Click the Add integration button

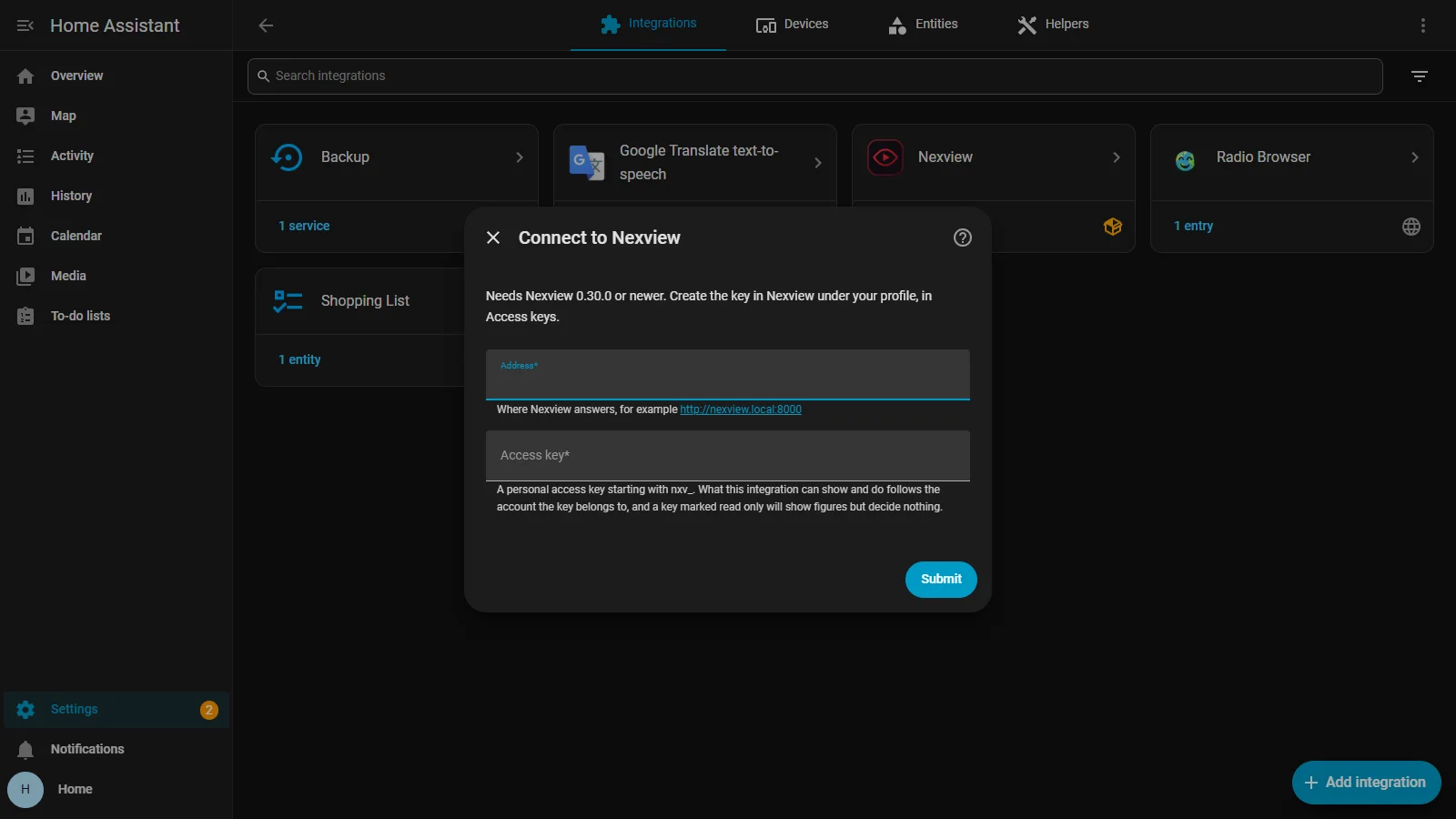coord(1366,783)
